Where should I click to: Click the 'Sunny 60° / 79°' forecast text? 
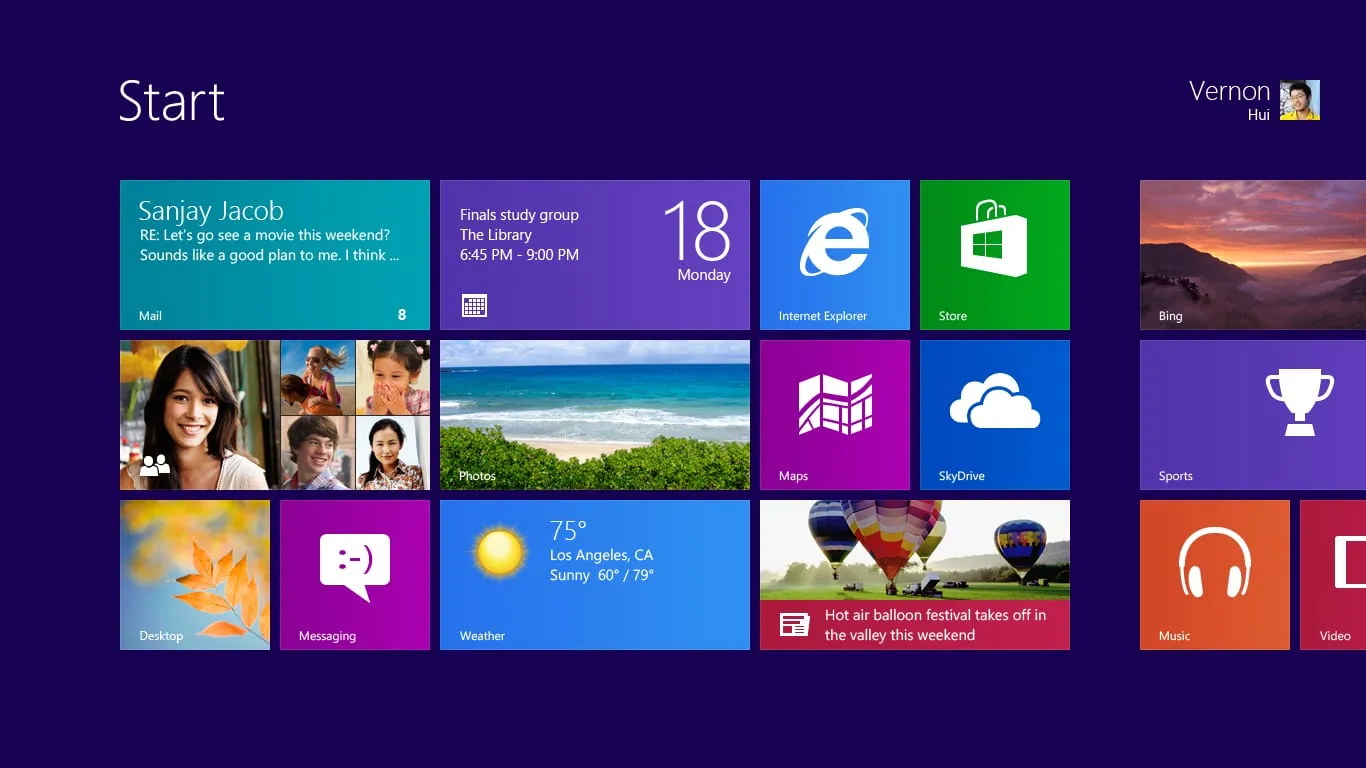pos(601,575)
